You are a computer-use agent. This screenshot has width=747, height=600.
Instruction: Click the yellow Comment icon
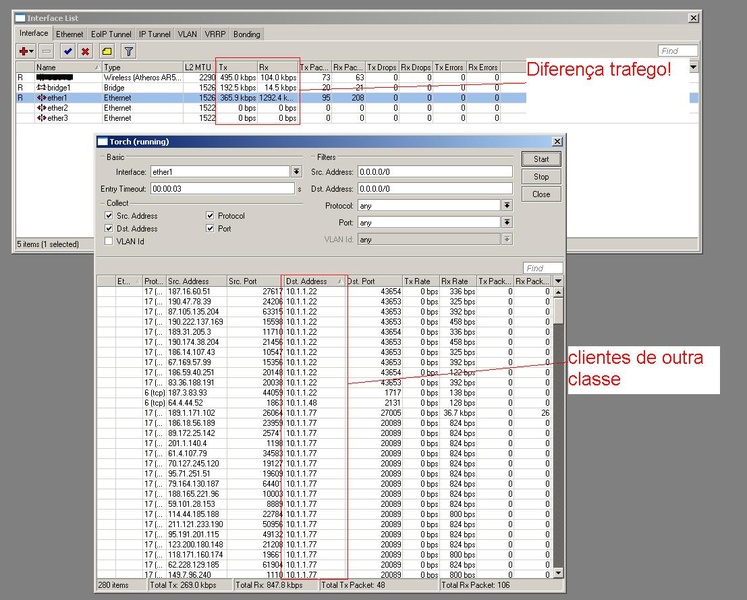(x=105, y=51)
